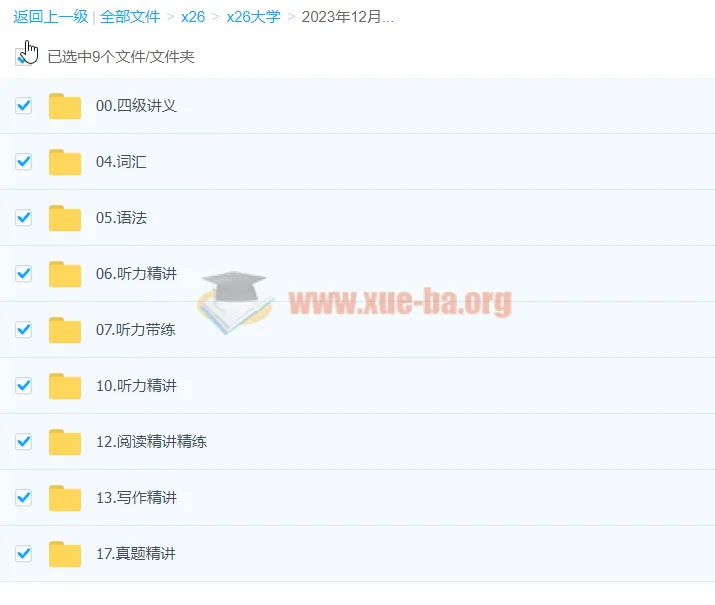715x605 pixels.
Task: Click folder icon of 06.听力精讲
Action: click(x=65, y=274)
